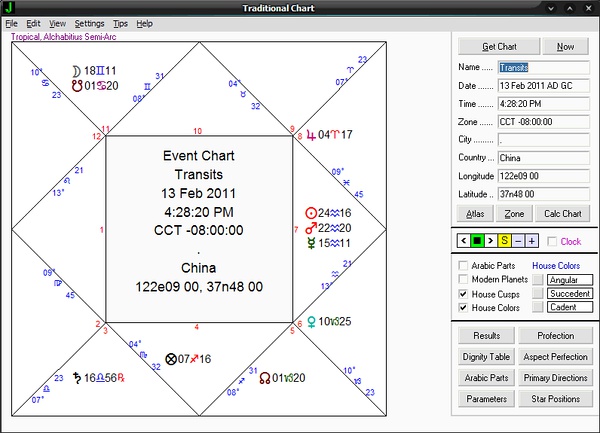Click the Moon glyph at 18 Gemini 11

pos(77,71)
